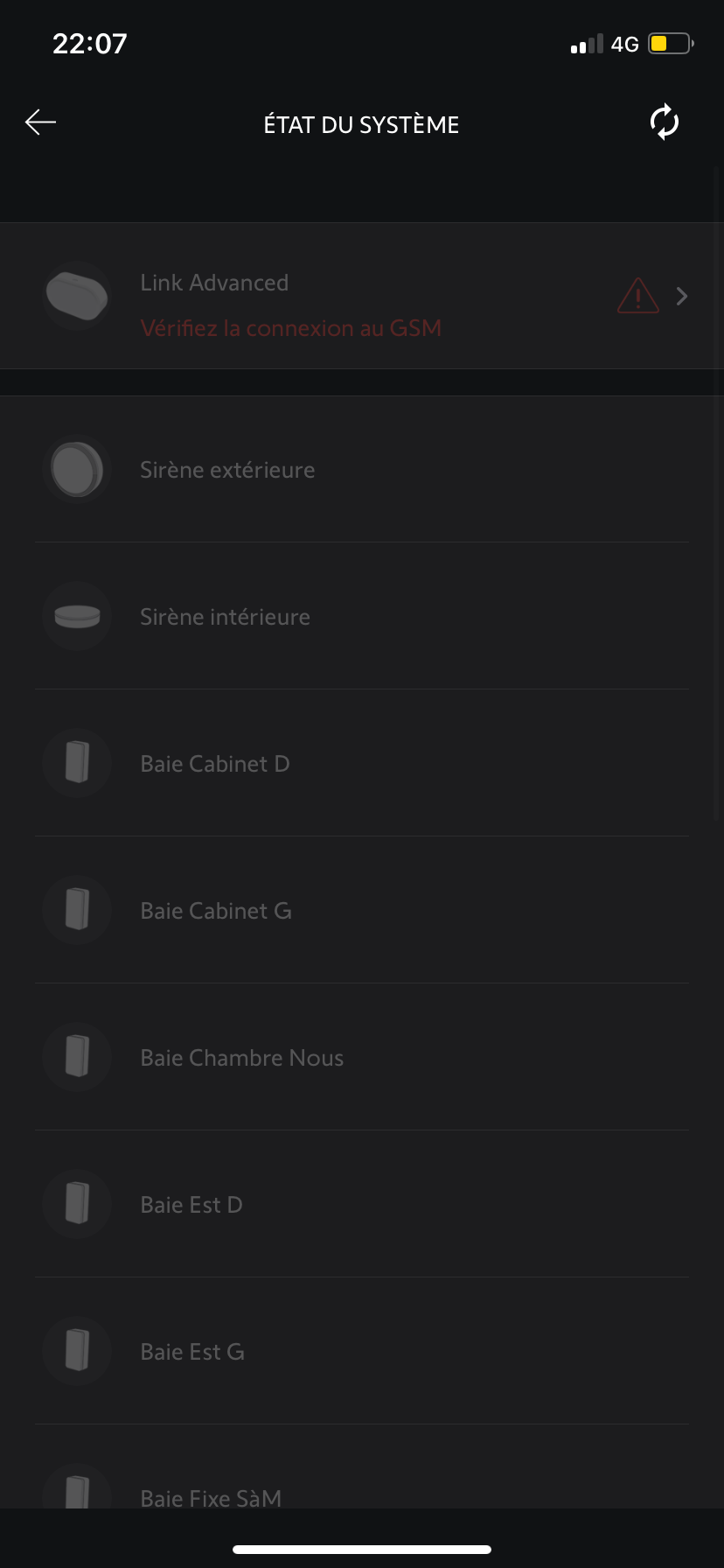The image size is (724, 1568).
Task: Tap the red warning triangle icon
Action: (637, 296)
